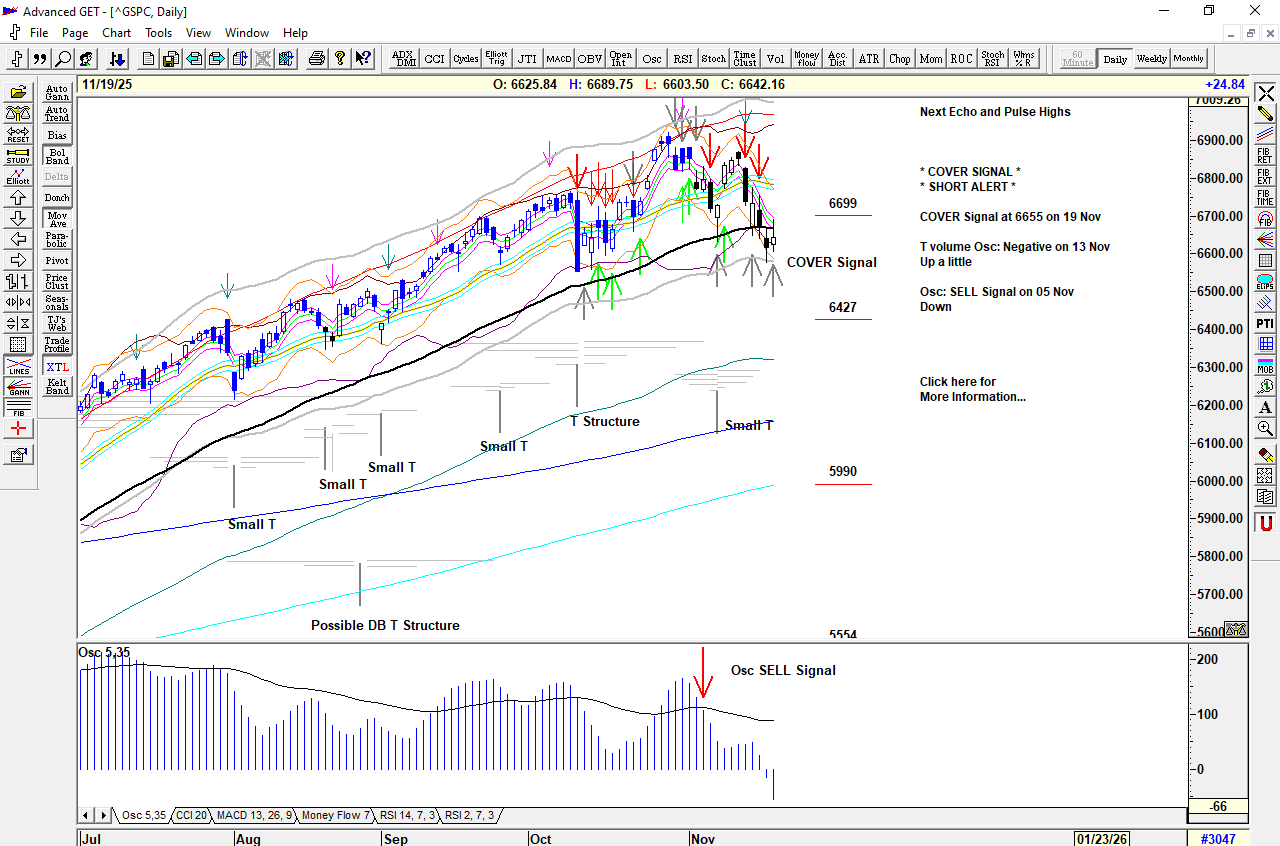Click the printer icon in toolbar
The height and width of the screenshot is (846, 1280).
(x=317, y=59)
